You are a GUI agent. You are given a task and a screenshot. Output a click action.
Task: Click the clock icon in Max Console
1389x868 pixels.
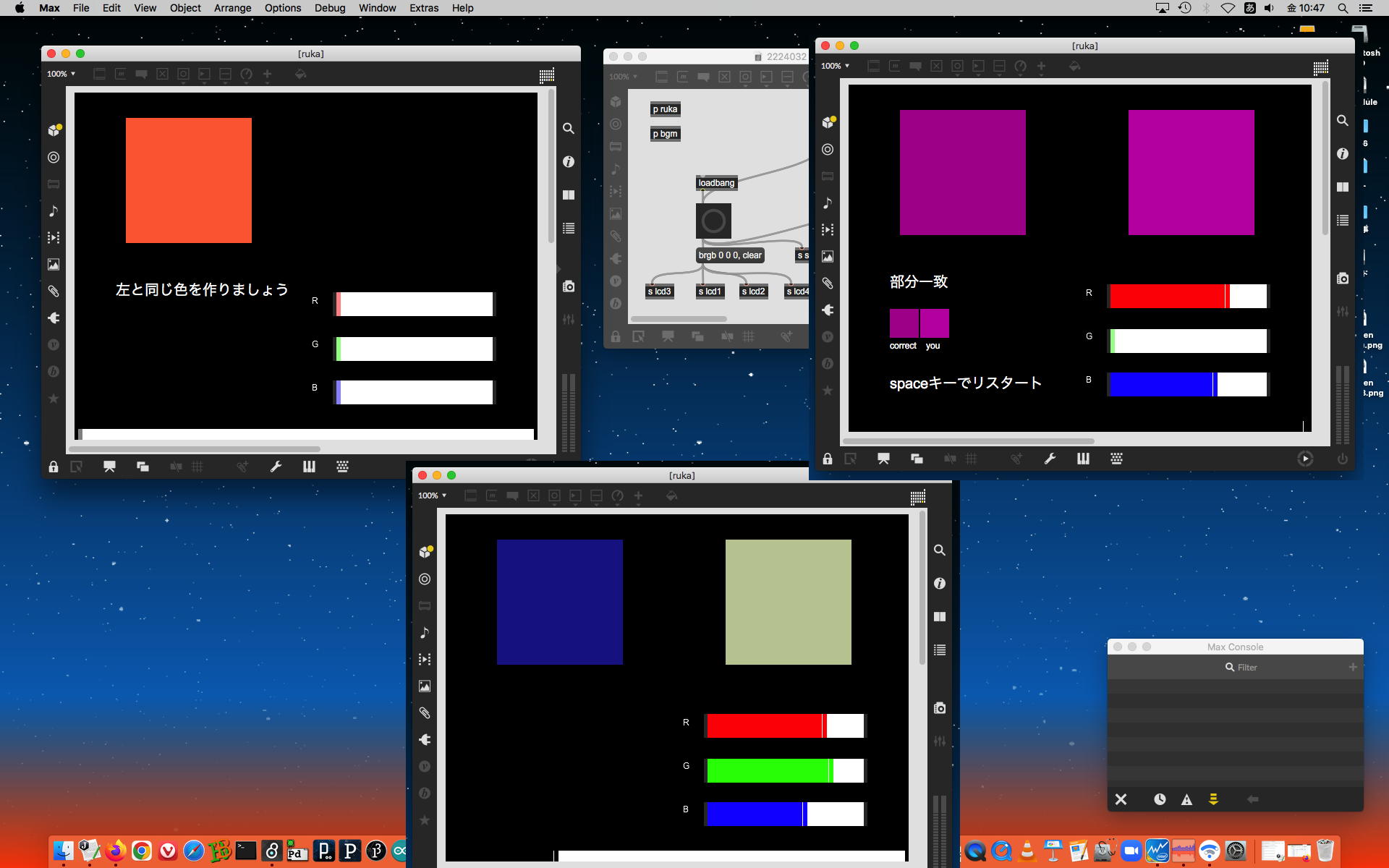point(1160,799)
